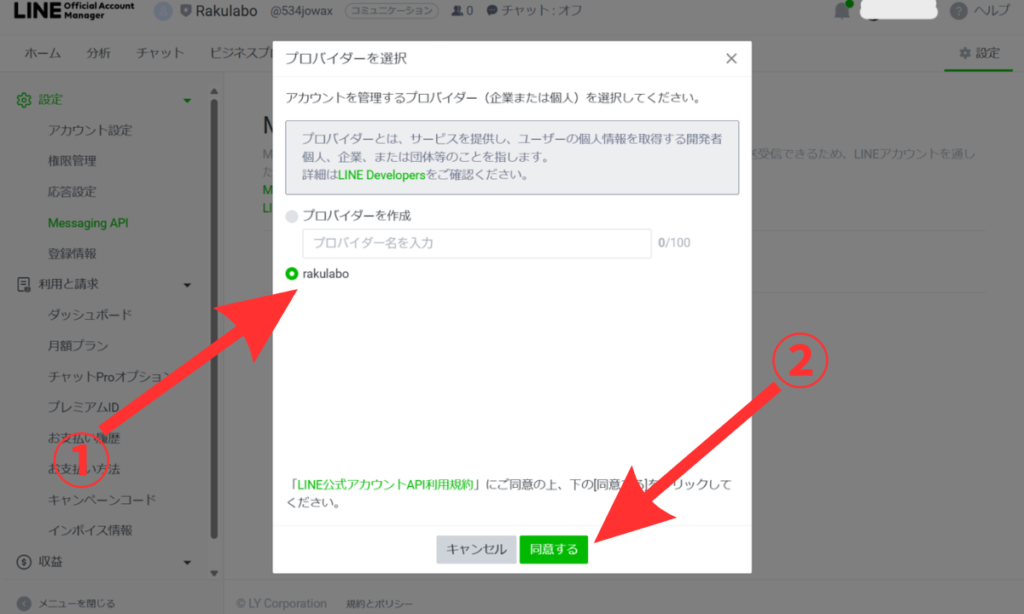Open プレミアムID in the sidebar
The width and height of the screenshot is (1024, 614).
pyautogui.click(x=83, y=408)
